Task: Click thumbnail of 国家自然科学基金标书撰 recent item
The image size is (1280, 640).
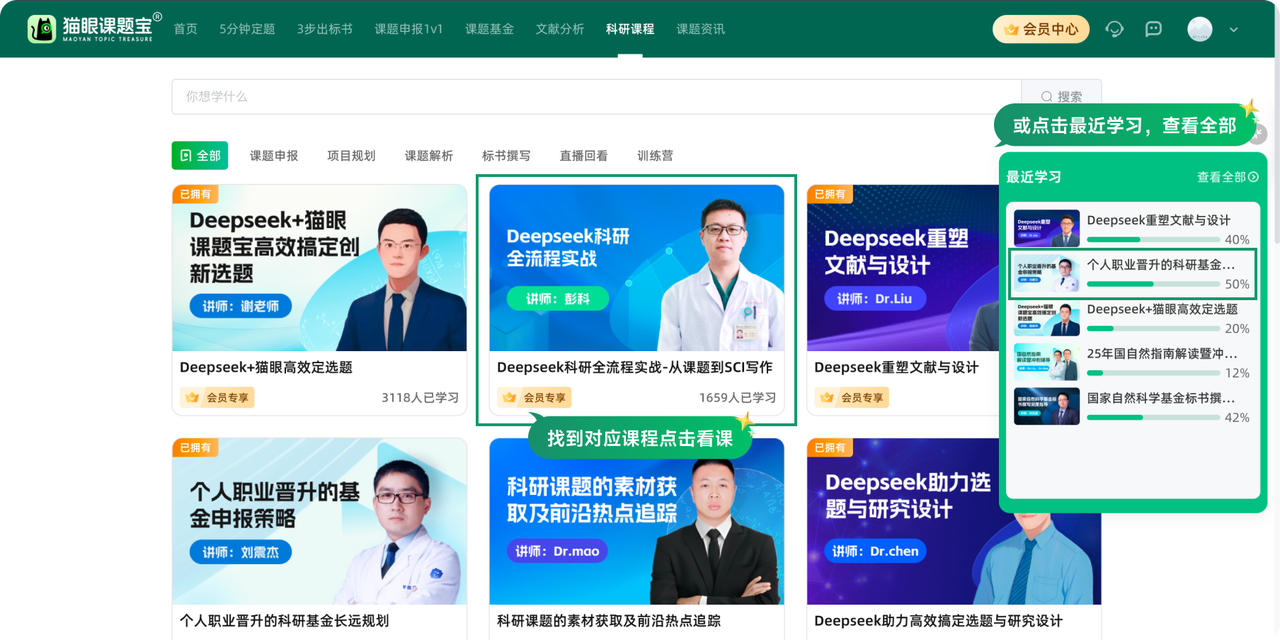Action: (1047, 406)
